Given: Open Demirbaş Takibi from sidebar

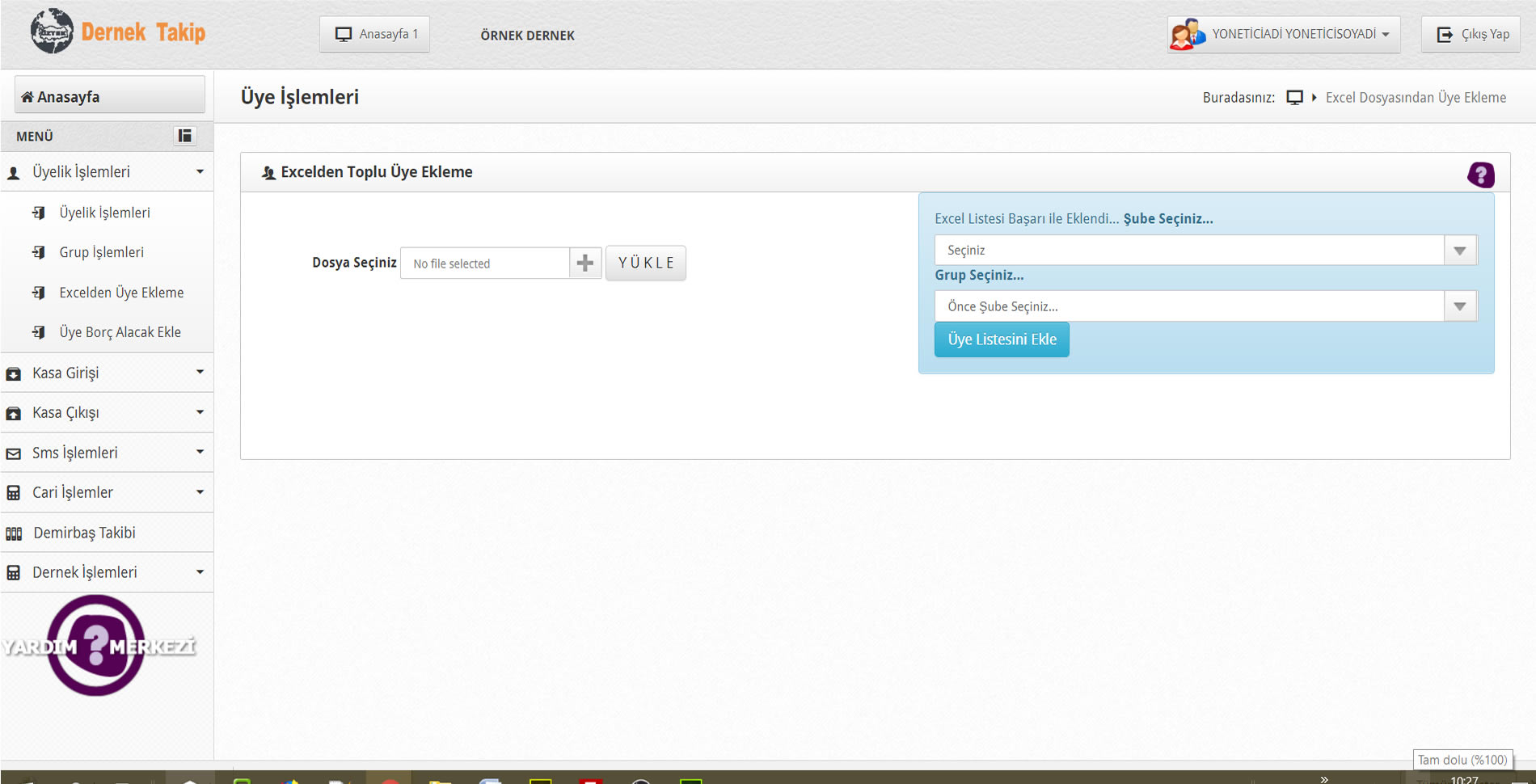Looking at the screenshot, I should 84,533.
